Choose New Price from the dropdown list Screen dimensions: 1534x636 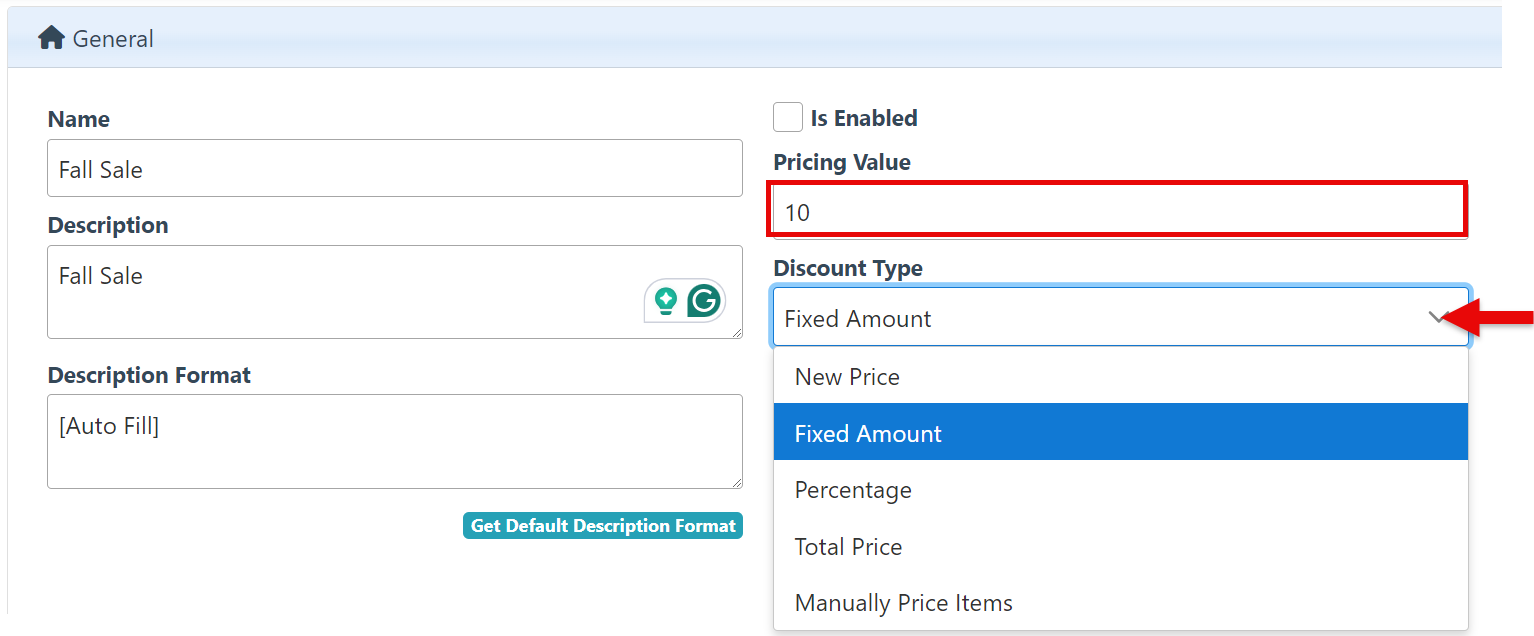tap(847, 377)
